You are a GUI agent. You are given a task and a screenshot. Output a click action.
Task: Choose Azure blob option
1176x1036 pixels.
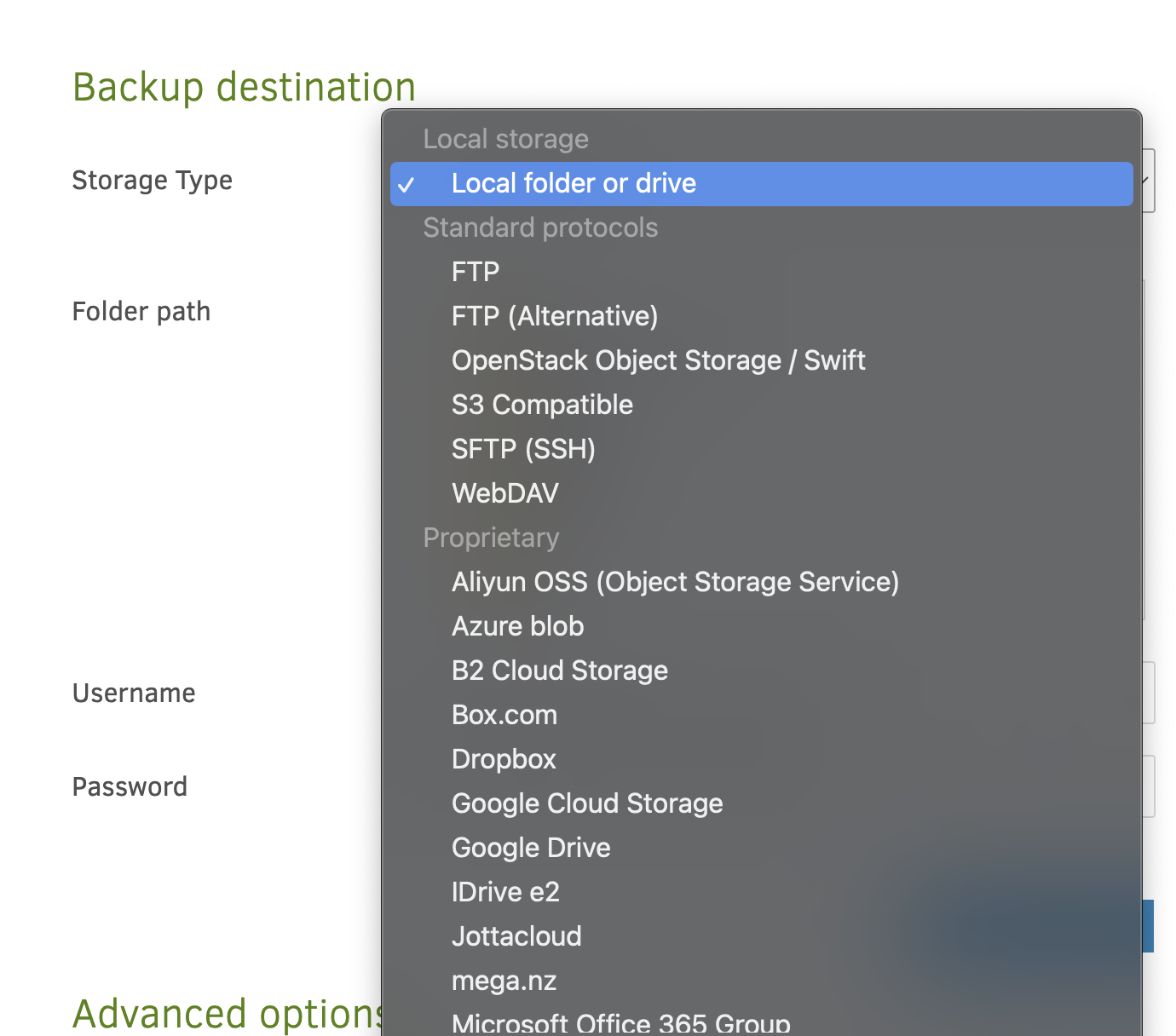(x=761, y=626)
